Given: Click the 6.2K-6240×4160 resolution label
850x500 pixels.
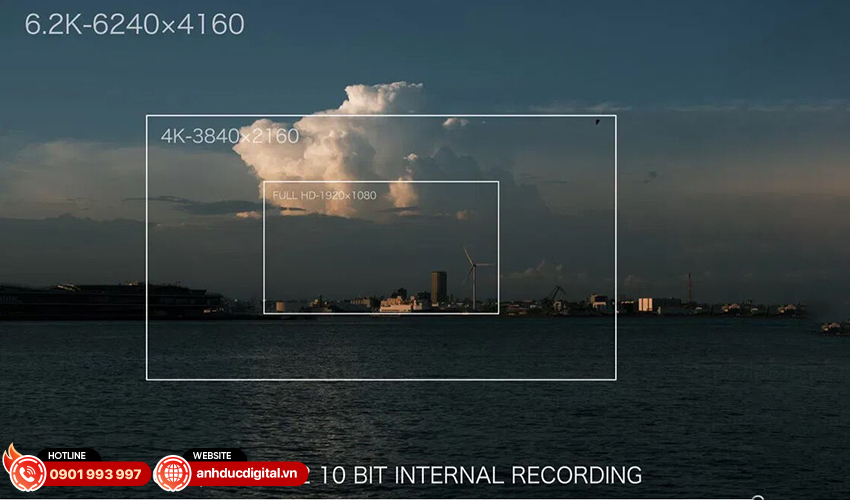Looking at the screenshot, I should pyautogui.click(x=134, y=25).
